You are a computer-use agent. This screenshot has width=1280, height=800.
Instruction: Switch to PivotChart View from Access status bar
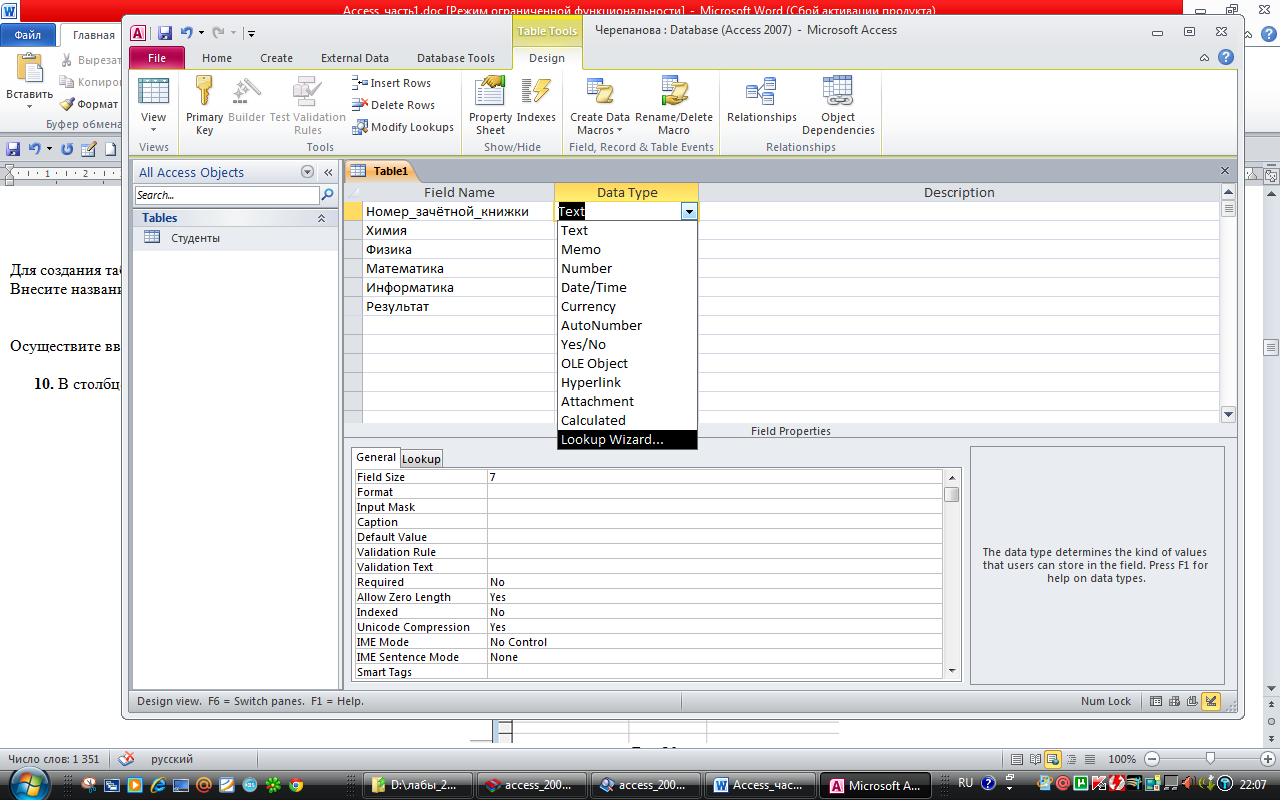click(x=1193, y=701)
